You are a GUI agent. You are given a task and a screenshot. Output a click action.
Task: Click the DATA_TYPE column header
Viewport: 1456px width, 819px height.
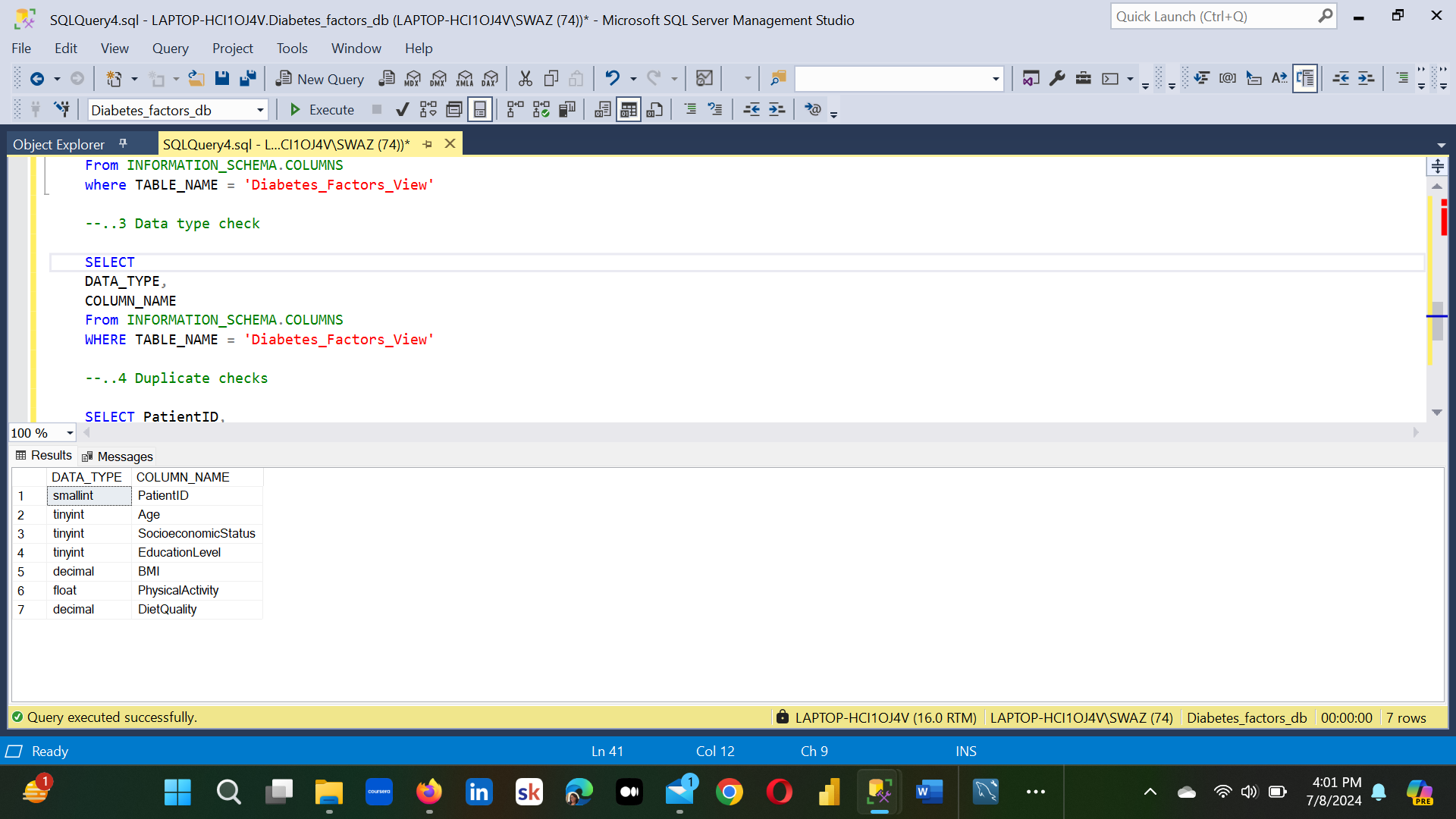pyautogui.click(x=88, y=477)
